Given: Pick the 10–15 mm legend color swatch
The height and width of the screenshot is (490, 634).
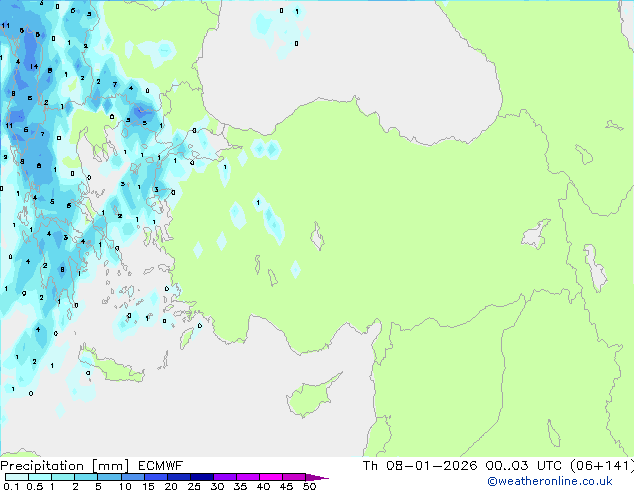Looking at the screenshot, I should tap(132, 477).
